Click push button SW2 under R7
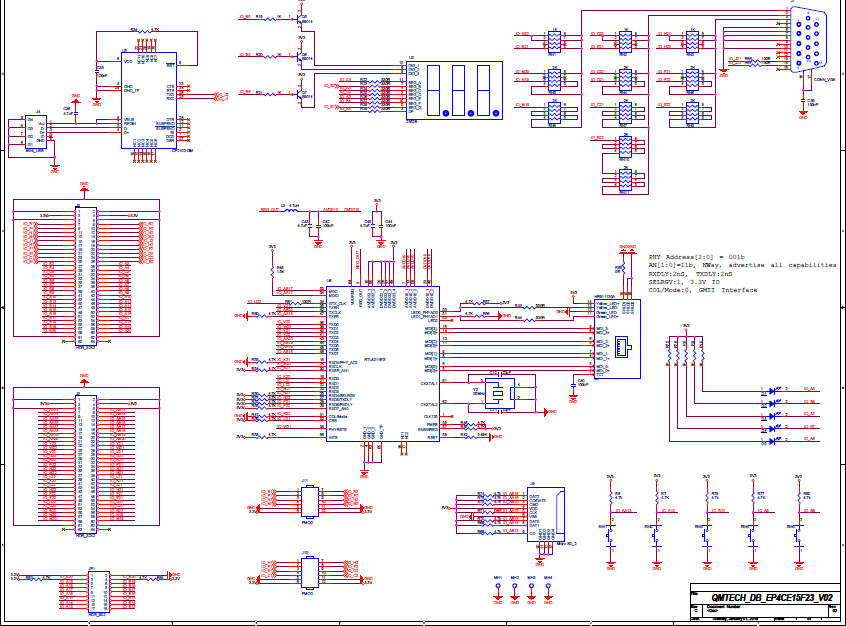The image size is (846, 626). (657, 534)
